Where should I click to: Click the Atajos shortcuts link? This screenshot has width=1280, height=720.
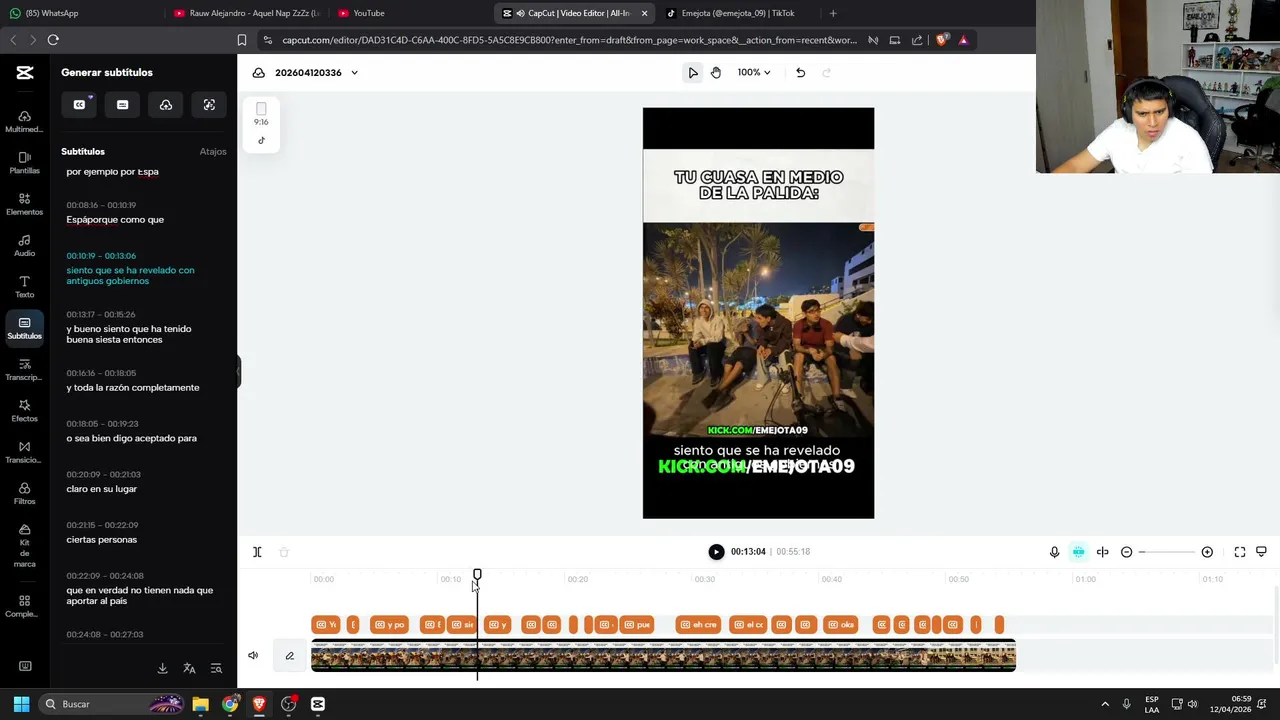click(213, 152)
